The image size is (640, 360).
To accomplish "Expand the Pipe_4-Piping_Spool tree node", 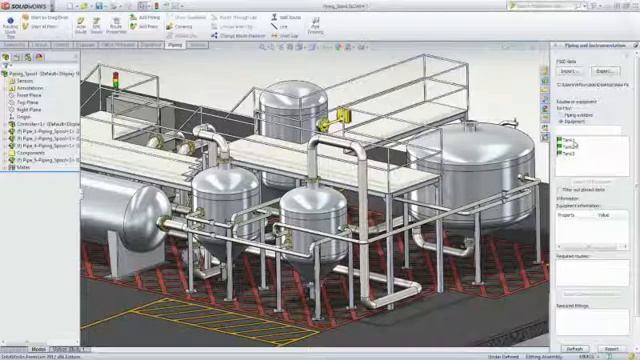I will tap(5, 146).
